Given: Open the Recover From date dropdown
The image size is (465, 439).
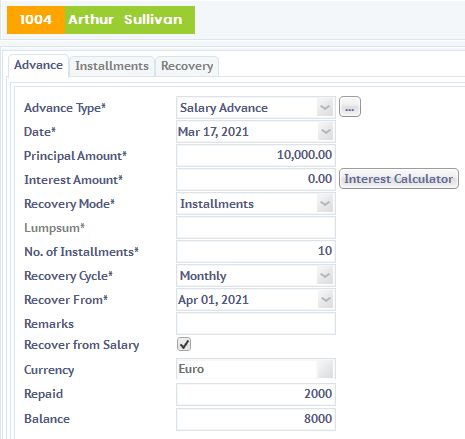Looking at the screenshot, I should (x=325, y=300).
